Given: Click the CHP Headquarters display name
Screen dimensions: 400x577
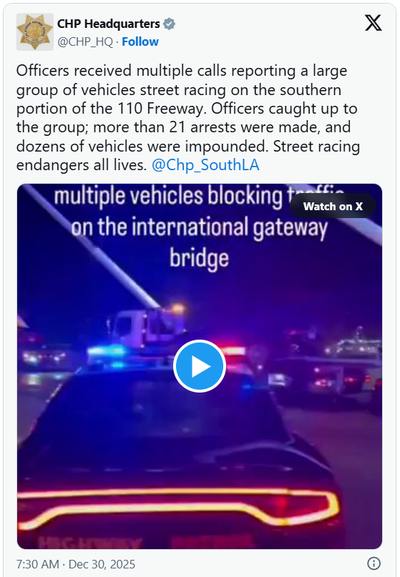Looking at the screenshot, I should point(109,24).
